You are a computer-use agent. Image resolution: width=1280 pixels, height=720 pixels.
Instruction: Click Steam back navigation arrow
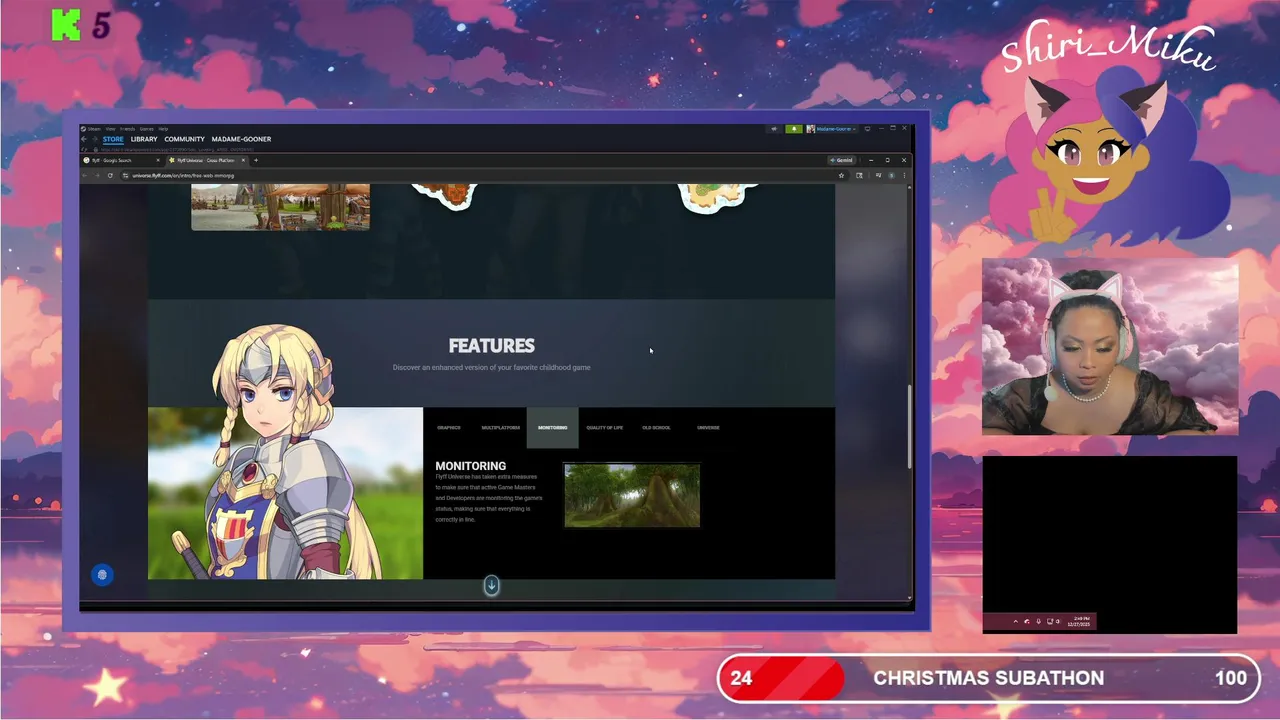84,139
